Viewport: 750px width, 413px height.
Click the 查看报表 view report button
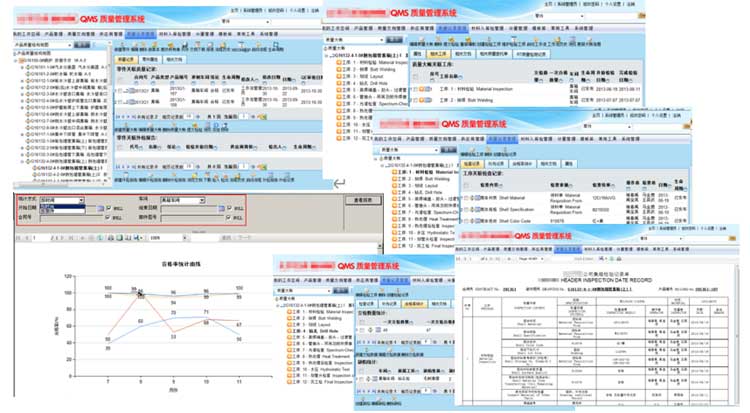(x=363, y=200)
